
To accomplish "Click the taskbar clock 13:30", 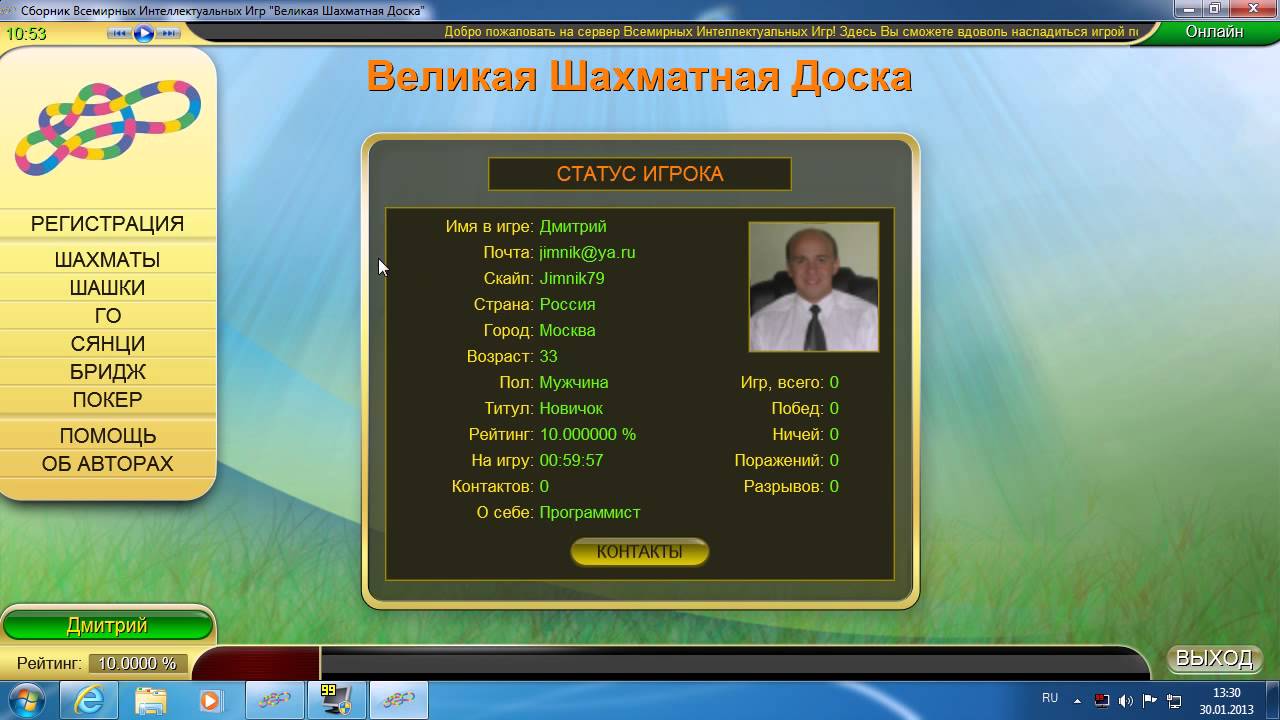I will 1226,700.
